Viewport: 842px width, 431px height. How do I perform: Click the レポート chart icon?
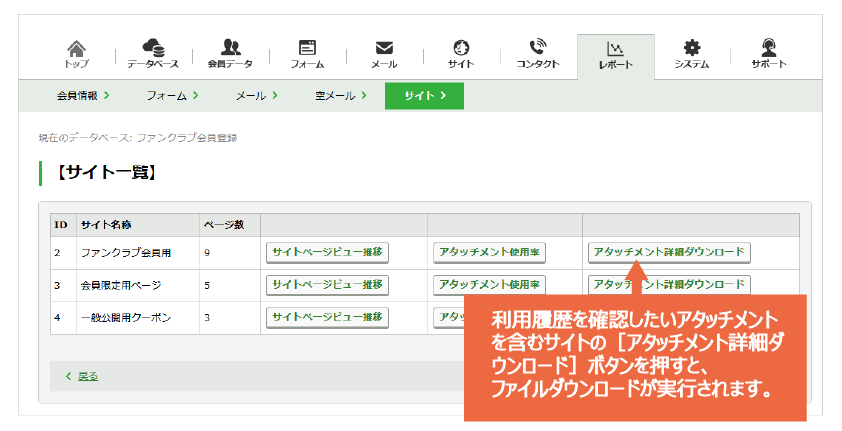pos(615,49)
